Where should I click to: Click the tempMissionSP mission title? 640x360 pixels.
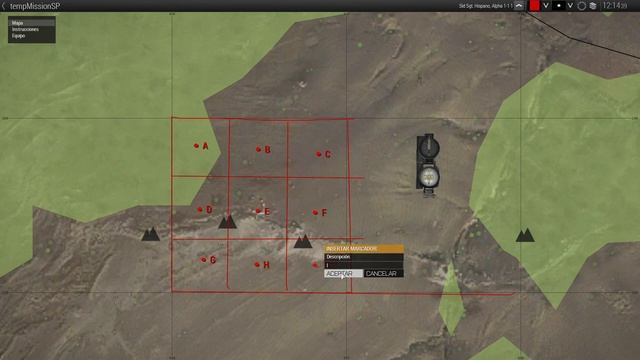coord(35,6)
